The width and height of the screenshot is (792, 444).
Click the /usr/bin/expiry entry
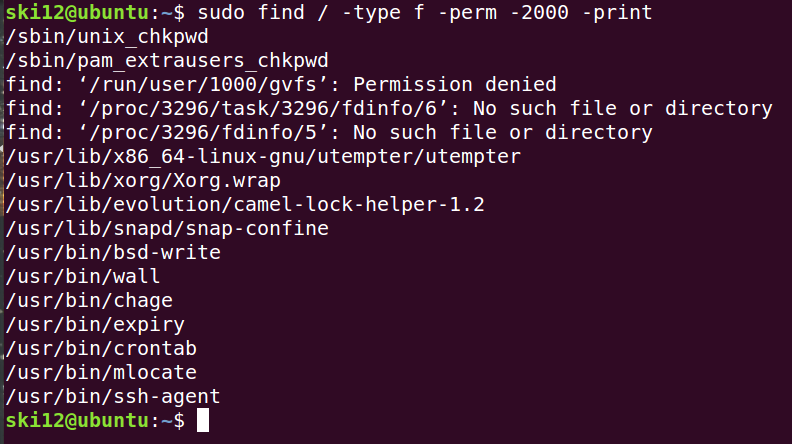(x=95, y=325)
